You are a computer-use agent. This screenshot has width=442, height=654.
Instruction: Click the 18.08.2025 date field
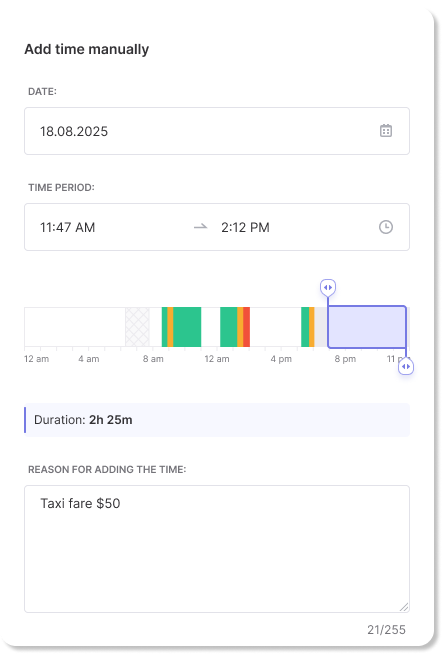pyautogui.click(x=217, y=131)
